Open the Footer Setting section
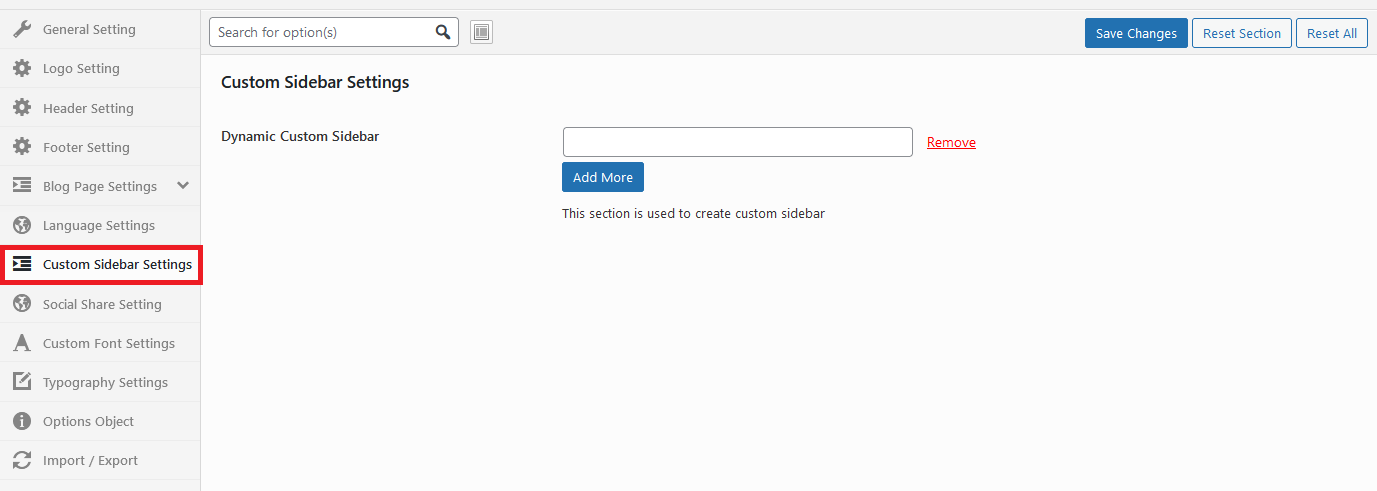 tap(86, 147)
